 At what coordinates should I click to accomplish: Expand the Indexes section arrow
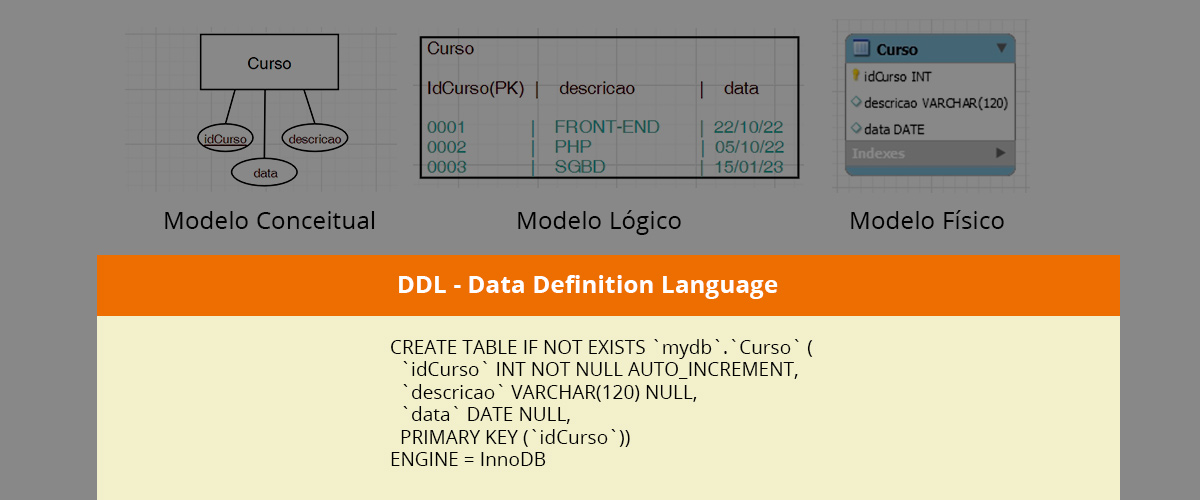click(1000, 153)
